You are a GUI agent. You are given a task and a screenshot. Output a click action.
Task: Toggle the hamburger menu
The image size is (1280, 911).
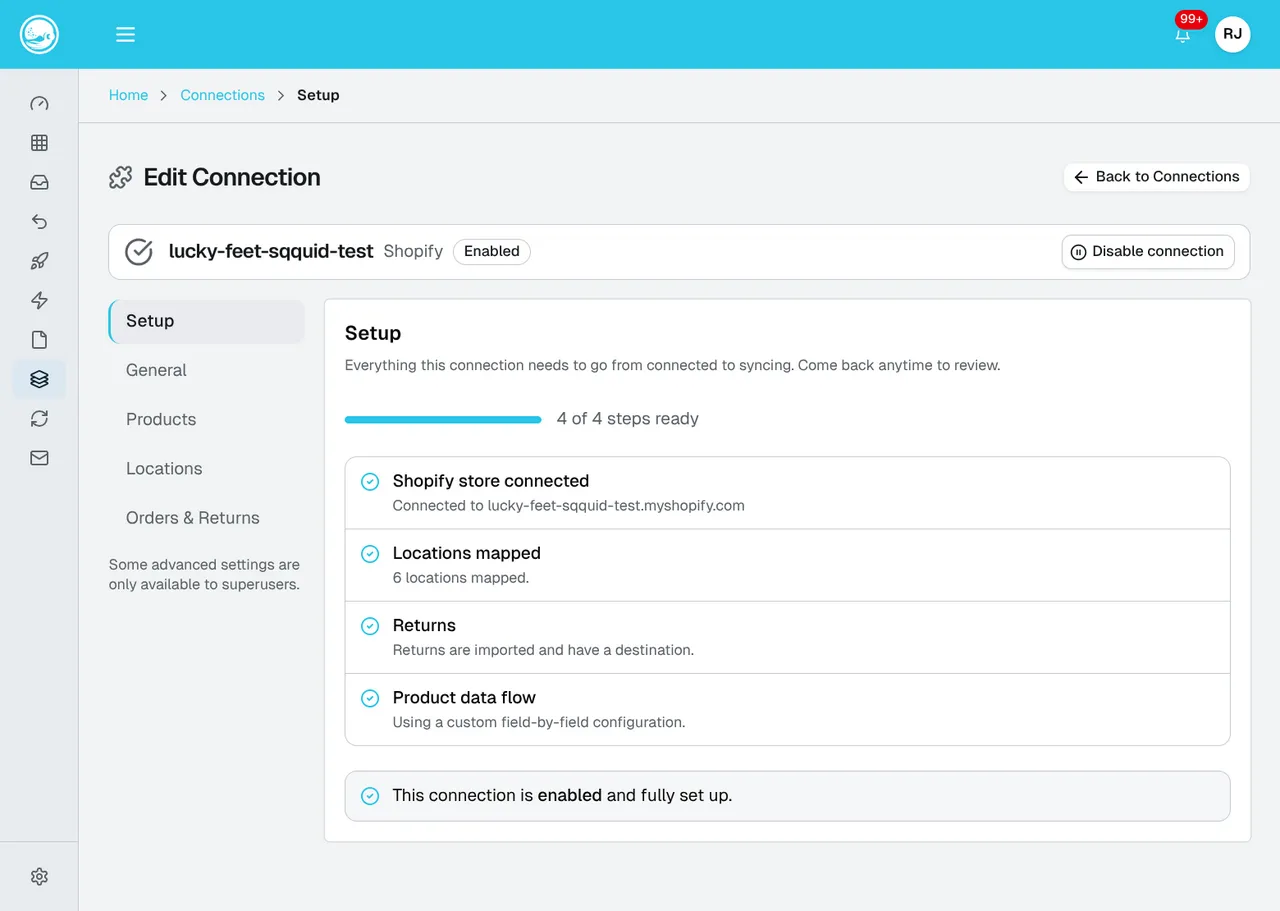point(125,34)
